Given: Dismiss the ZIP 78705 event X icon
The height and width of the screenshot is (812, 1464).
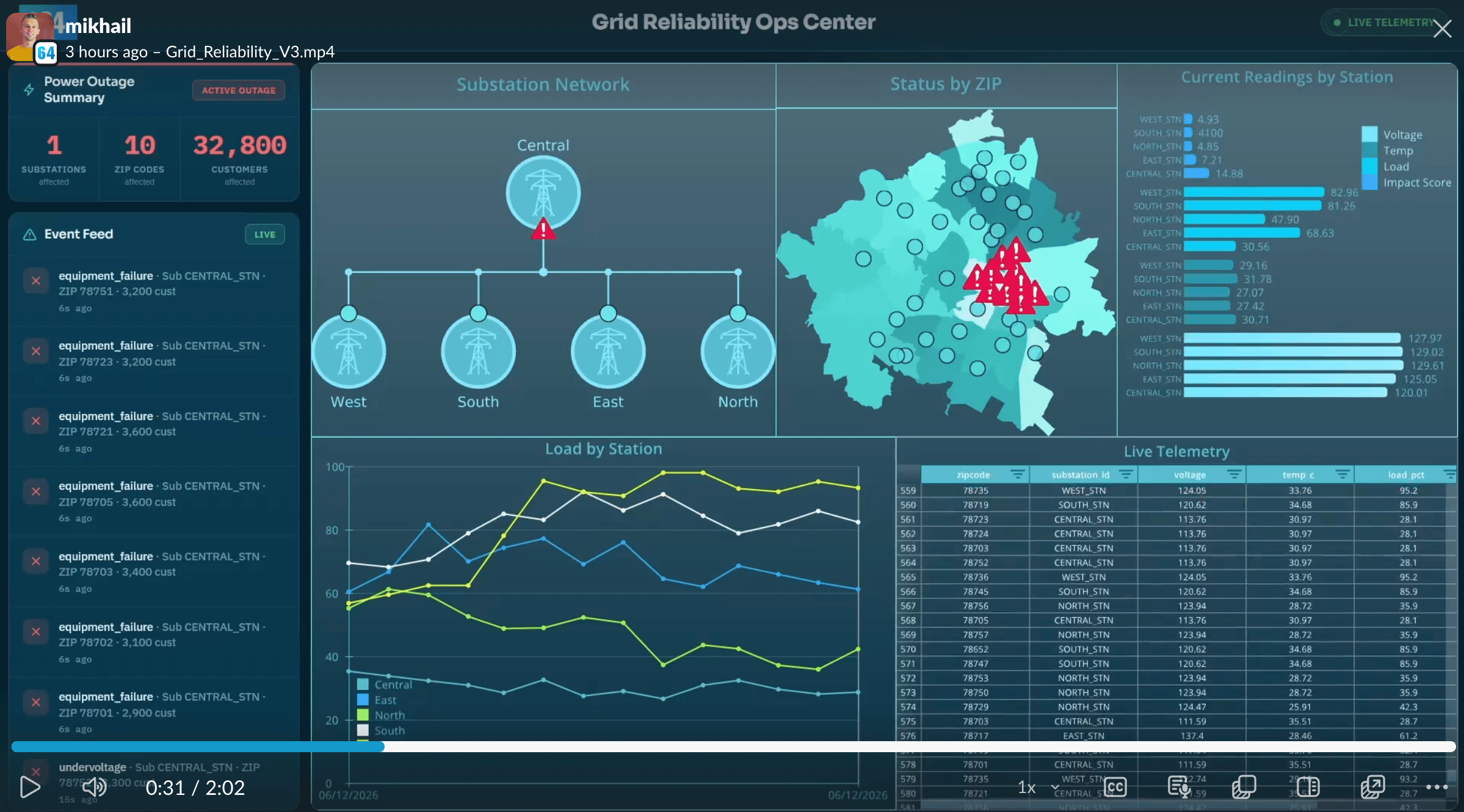Looking at the screenshot, I should tap(36, 491).
